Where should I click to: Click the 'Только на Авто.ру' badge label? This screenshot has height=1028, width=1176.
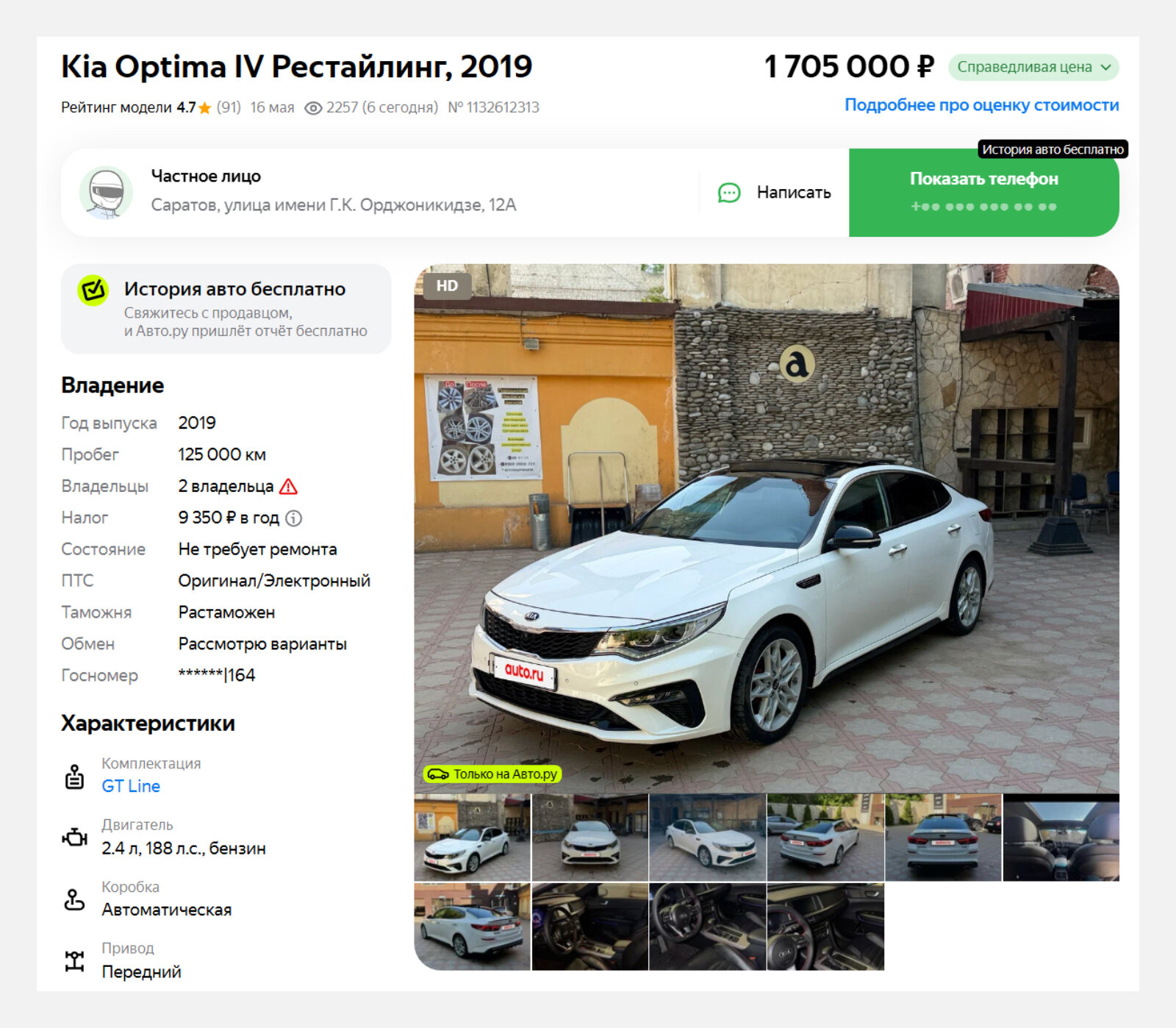coord(506,774)
